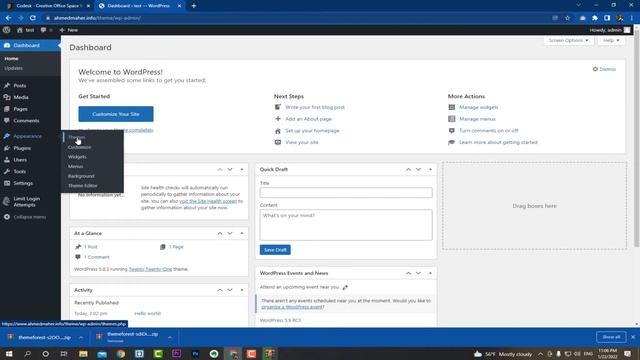Image resolution: width=640 pixels, height=360 pixels.
Task: Select Customize in Appearance submenu
Action: 80,147
